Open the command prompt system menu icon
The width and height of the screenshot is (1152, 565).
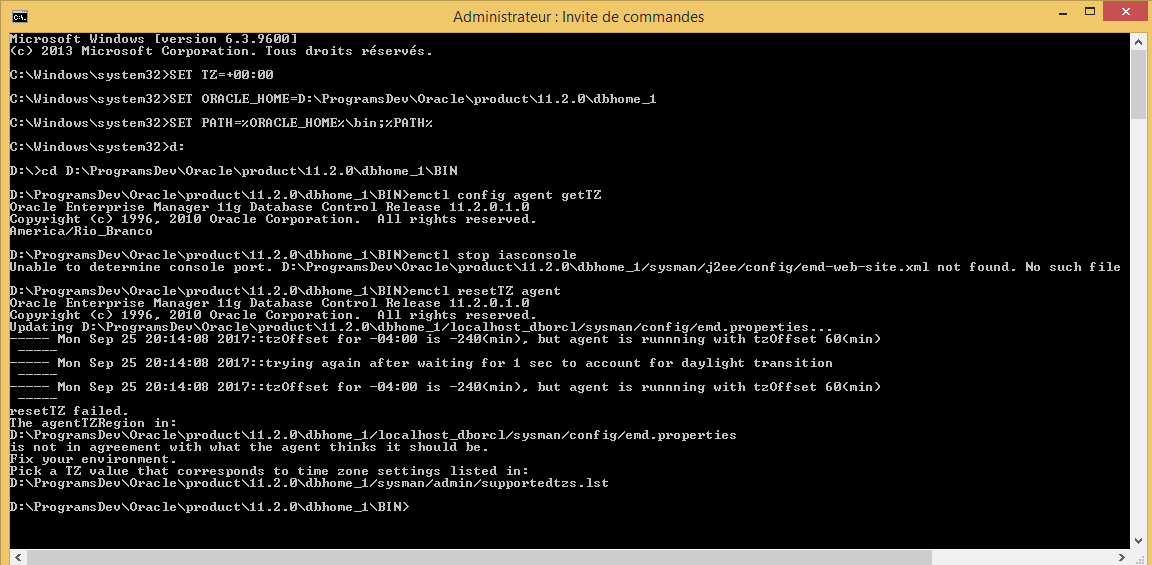19,17
